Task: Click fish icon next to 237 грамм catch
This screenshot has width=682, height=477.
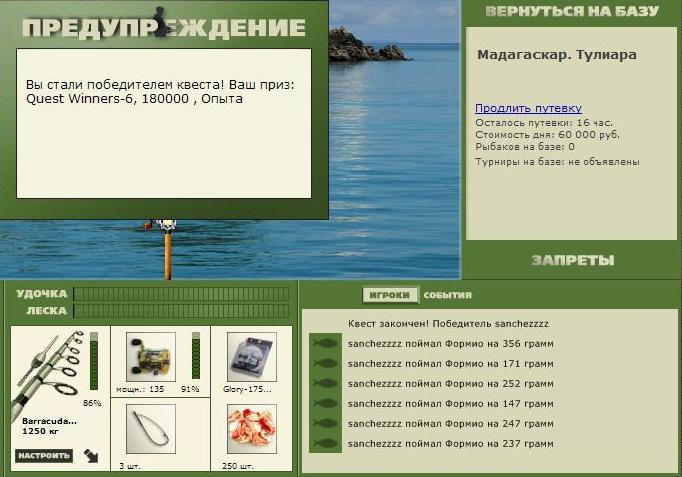Action: [x=325, y=444]
